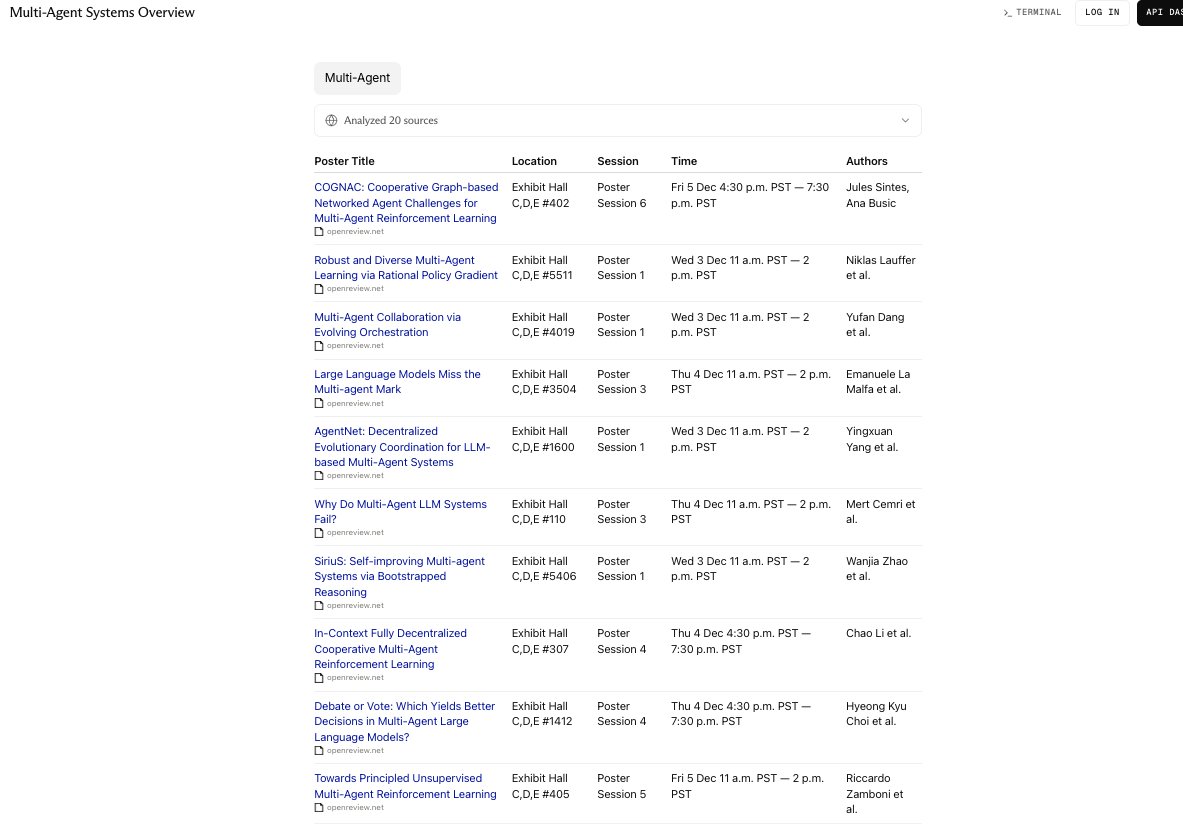
Task: Open the document icon for 'Debate or Vote' poster
Action: click(x=318, y=750)
